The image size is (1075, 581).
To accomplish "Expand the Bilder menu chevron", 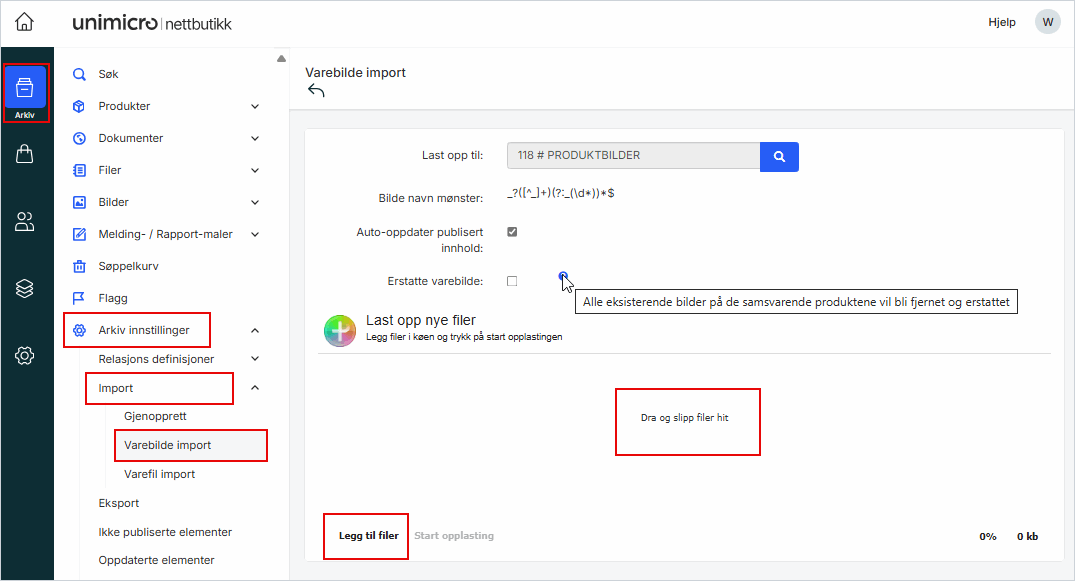I will point(255,202).
